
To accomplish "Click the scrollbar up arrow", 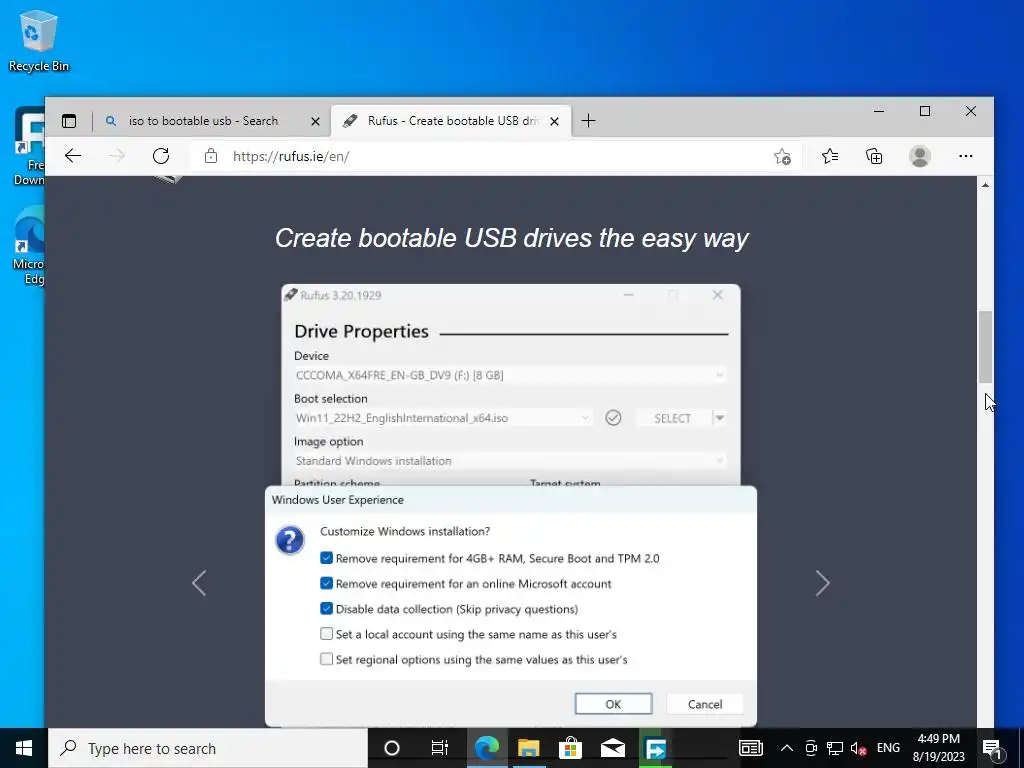I will coord(985,185).
